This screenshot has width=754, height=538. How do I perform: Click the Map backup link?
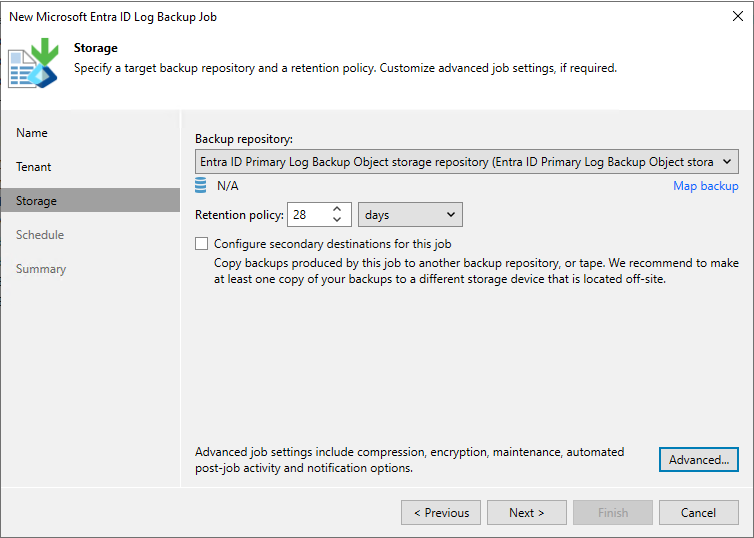705,186
